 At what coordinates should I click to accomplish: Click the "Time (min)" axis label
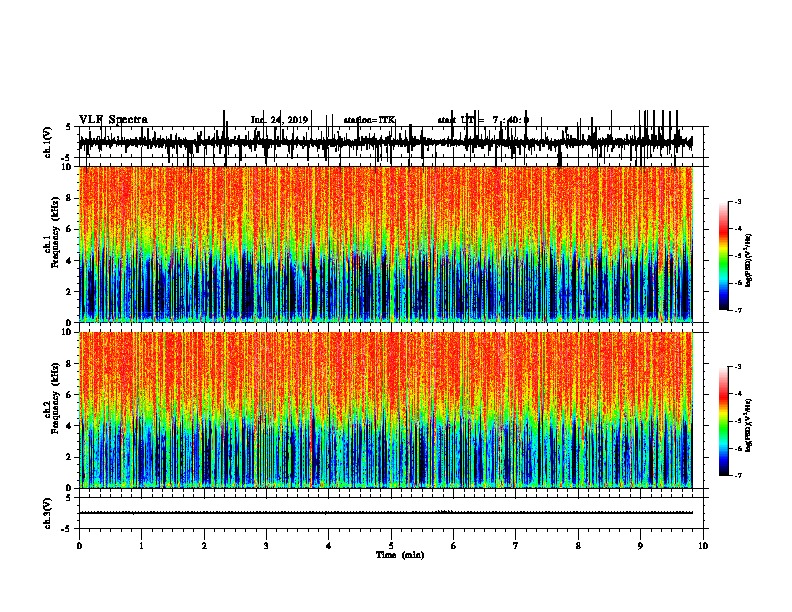[400, 555]
